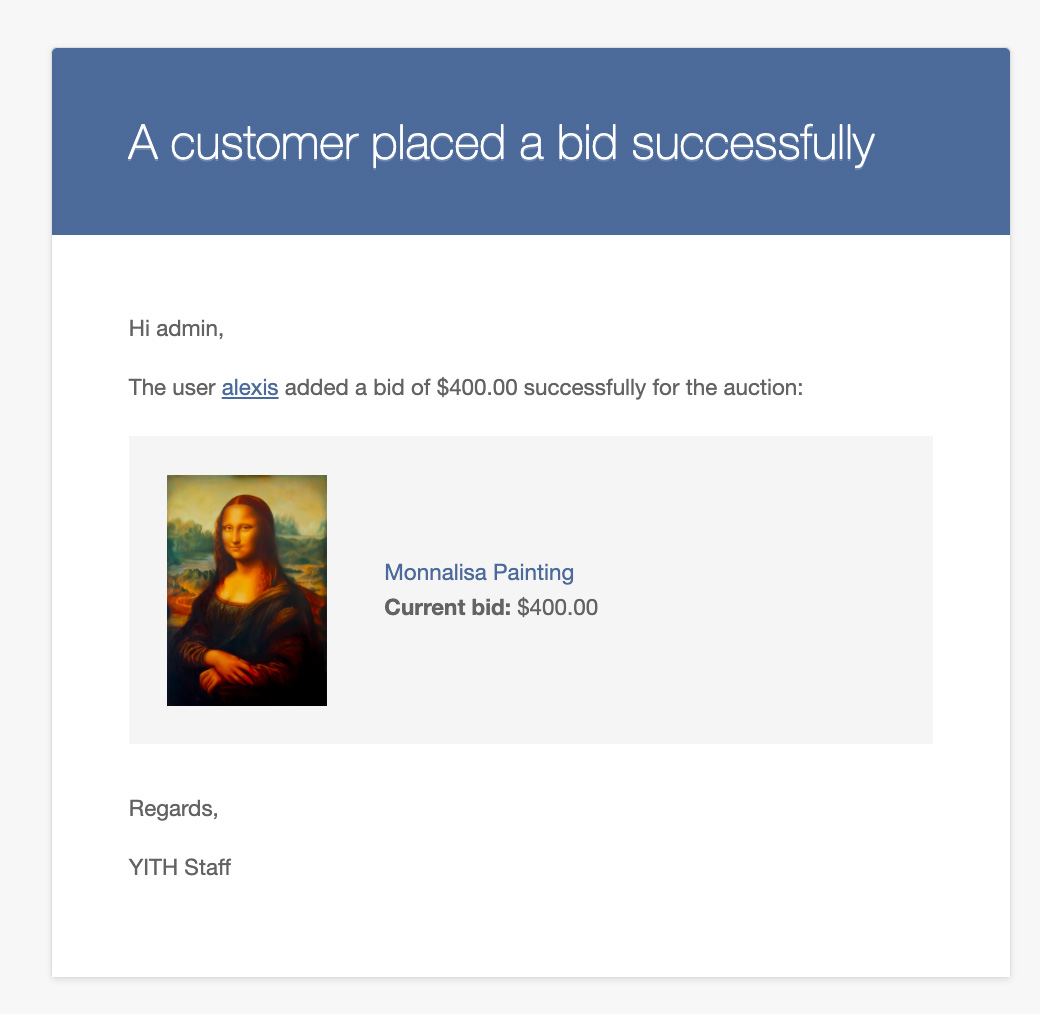The width and height of the screenshot is (1040, 1014).
Task: Click the Mona Lisa painting thumbnail
Action: (247, 590)
